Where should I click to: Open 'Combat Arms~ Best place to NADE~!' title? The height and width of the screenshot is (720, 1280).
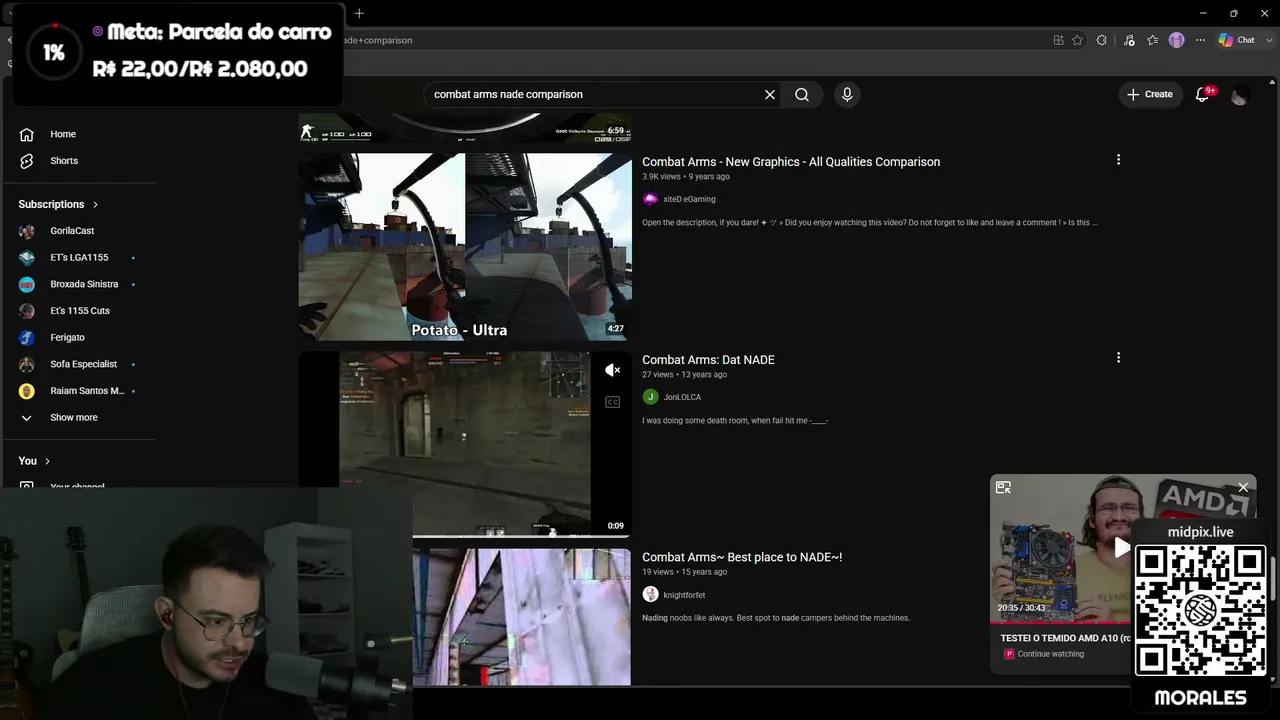742,557
